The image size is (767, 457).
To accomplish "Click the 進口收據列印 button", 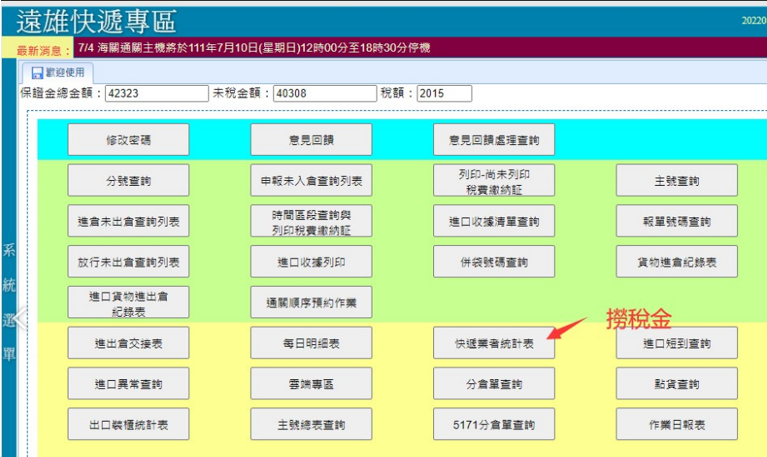I will pyautogui.click(x=310, y=262).
